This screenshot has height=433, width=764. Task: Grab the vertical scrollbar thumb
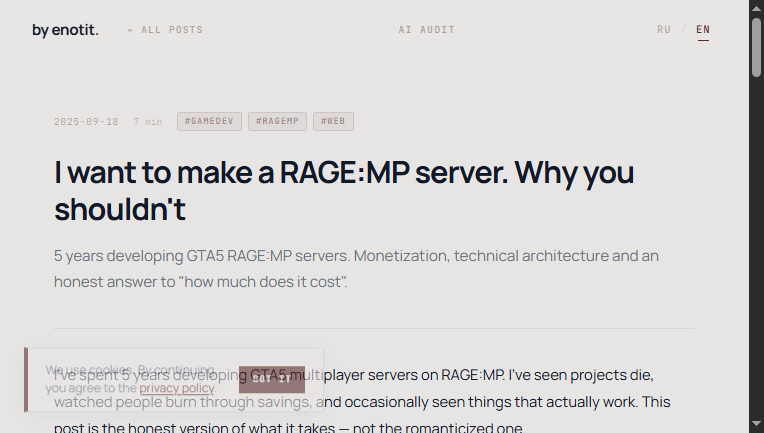(756, 45)
